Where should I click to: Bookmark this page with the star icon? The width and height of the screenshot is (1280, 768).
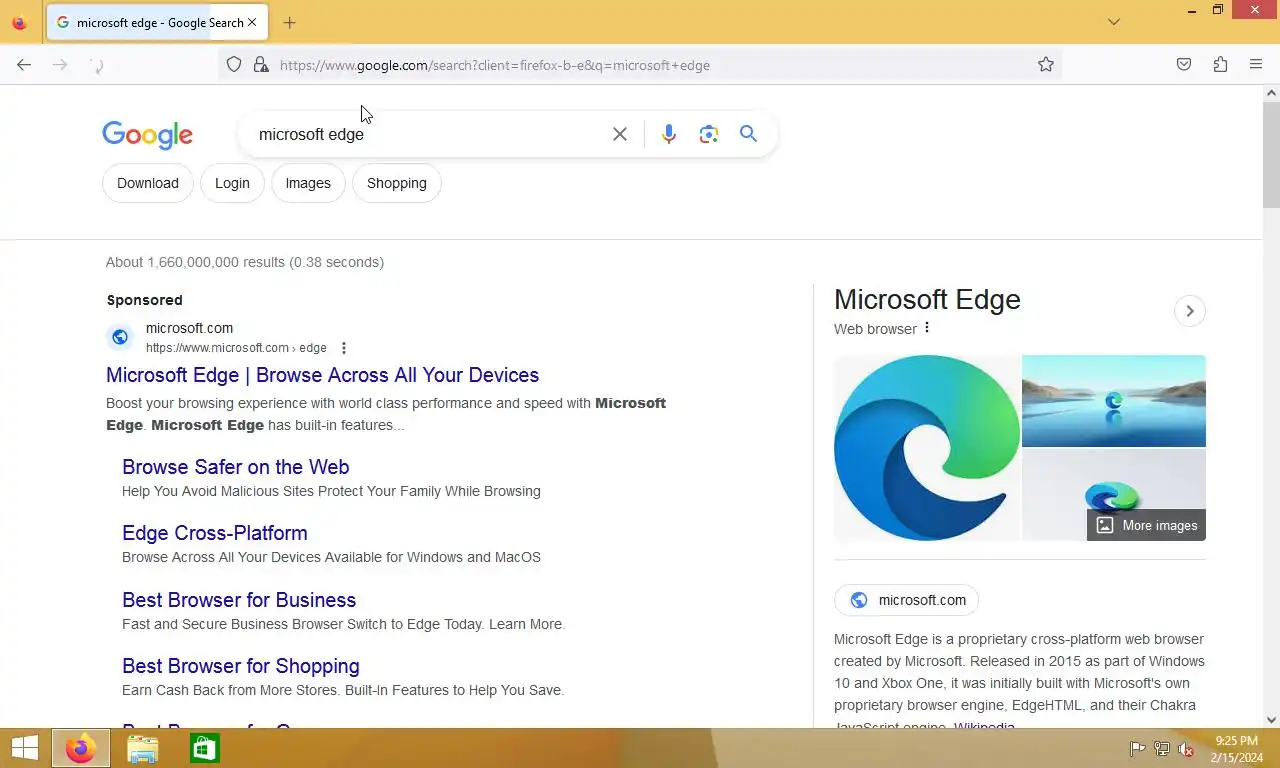point(1046,65)
